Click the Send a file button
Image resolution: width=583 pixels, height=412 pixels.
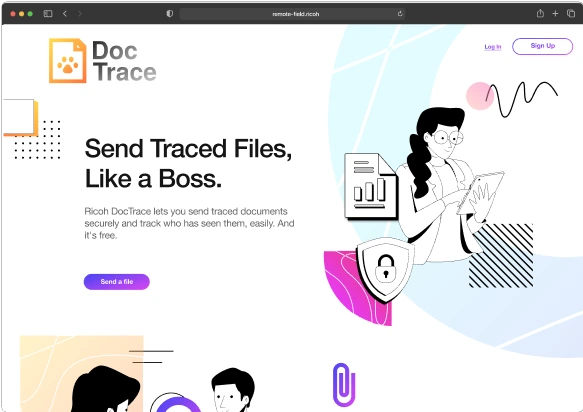117,281
